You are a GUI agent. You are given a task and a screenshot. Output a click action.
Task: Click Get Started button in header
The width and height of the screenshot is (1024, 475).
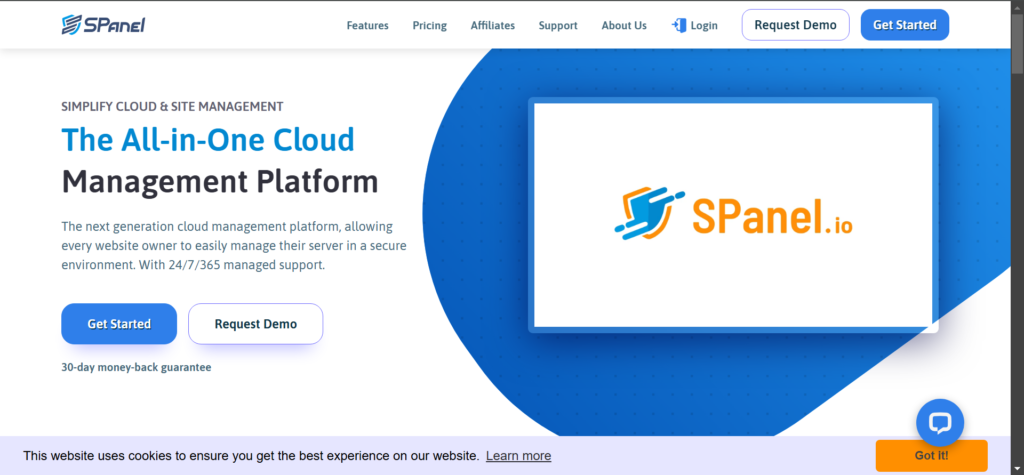pos(904,25)
